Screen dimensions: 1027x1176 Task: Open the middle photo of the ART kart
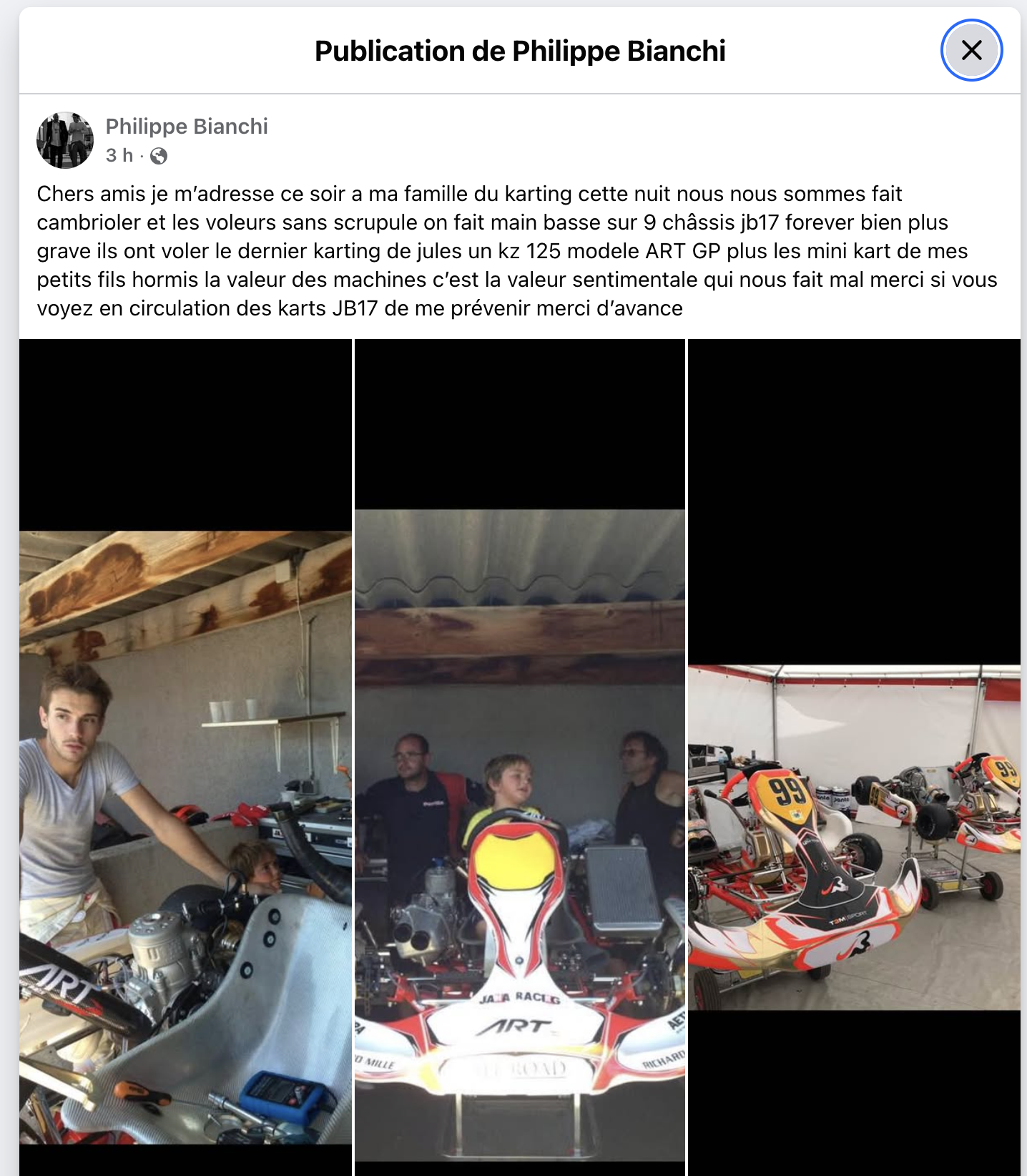pos(520,758)
